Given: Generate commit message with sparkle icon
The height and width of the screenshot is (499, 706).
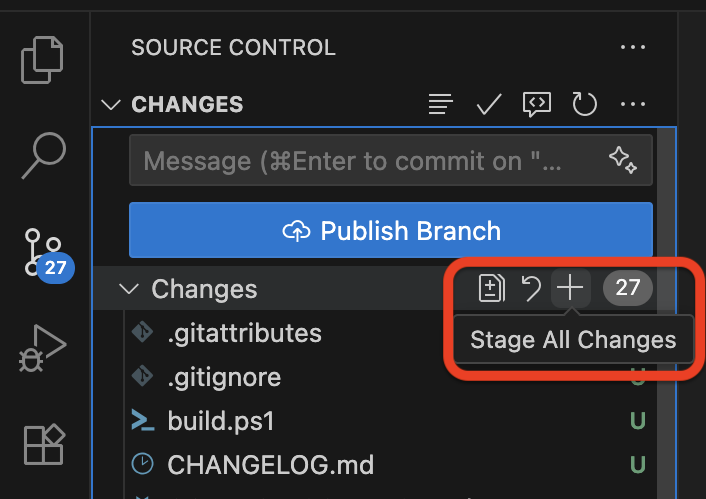Looking at the screenshot, I should (x=622, y=160).
